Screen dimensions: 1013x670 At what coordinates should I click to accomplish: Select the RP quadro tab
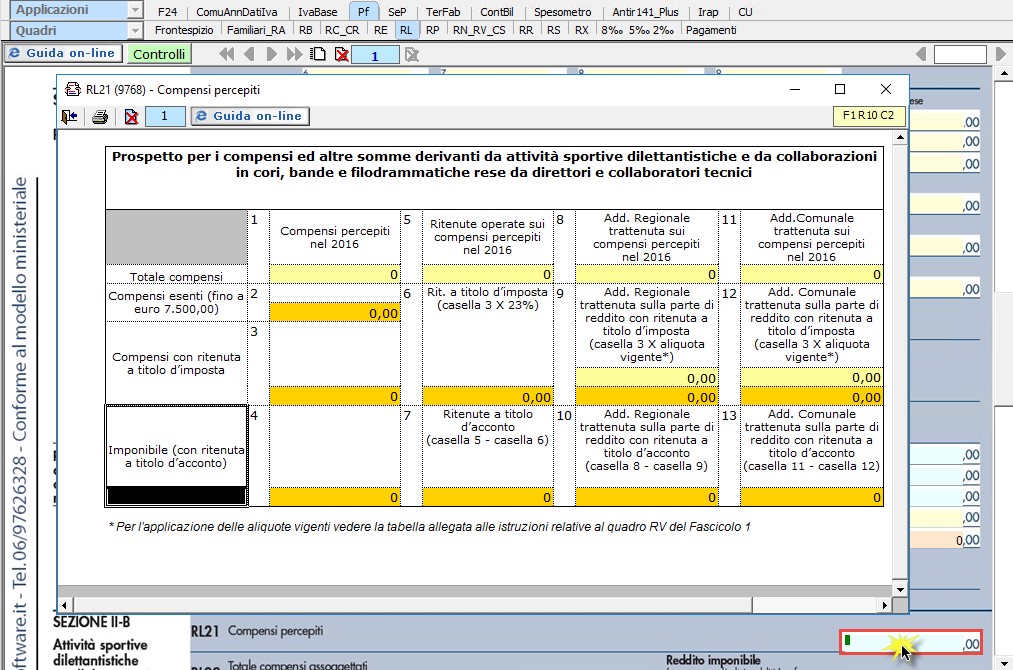click(432, 30)
